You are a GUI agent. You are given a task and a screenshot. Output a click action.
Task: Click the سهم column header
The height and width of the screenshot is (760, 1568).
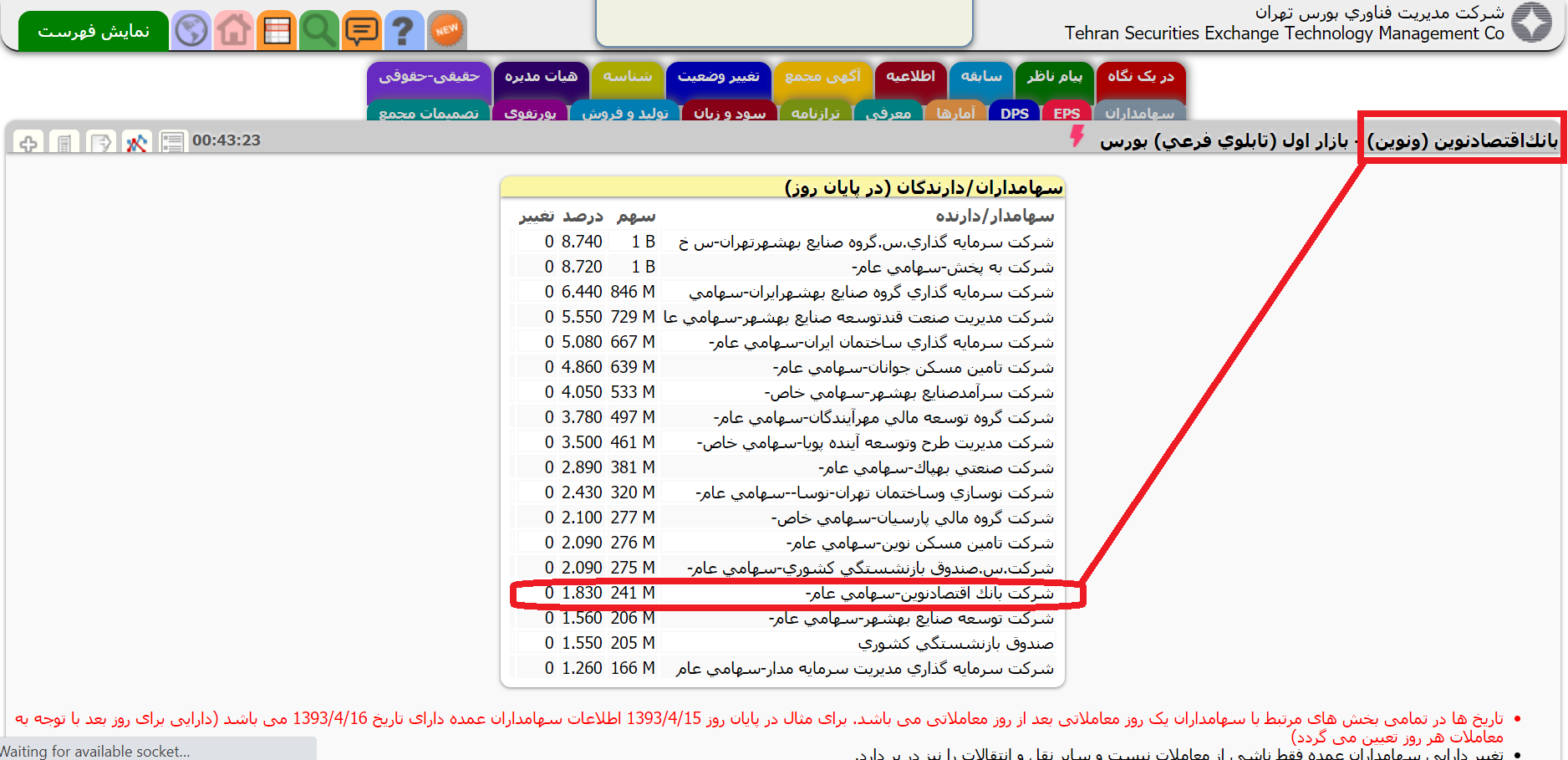click(x=636, y=216)
